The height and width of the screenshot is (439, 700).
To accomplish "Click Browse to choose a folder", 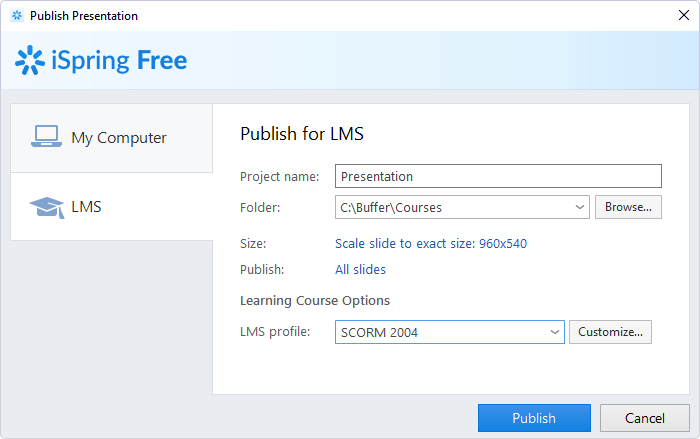I will pyautogui.click(x=628, y=207).
